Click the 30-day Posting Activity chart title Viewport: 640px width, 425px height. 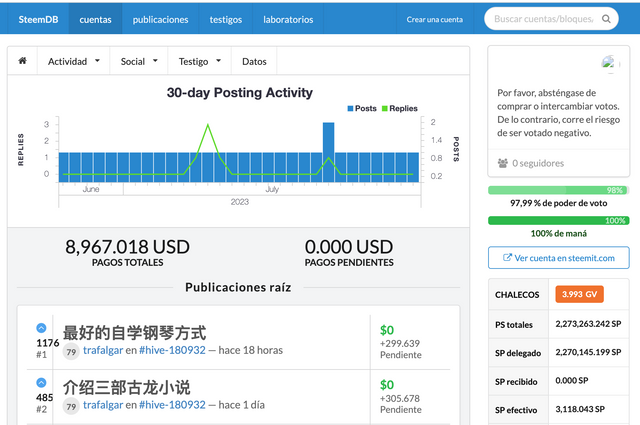pos(240,93)
